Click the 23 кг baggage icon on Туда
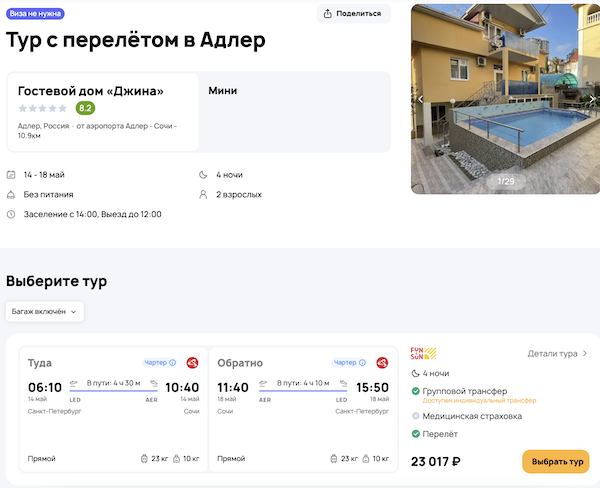Image resolution: width=600 pixels, height=488 pixels. click(x=145, y=459)
